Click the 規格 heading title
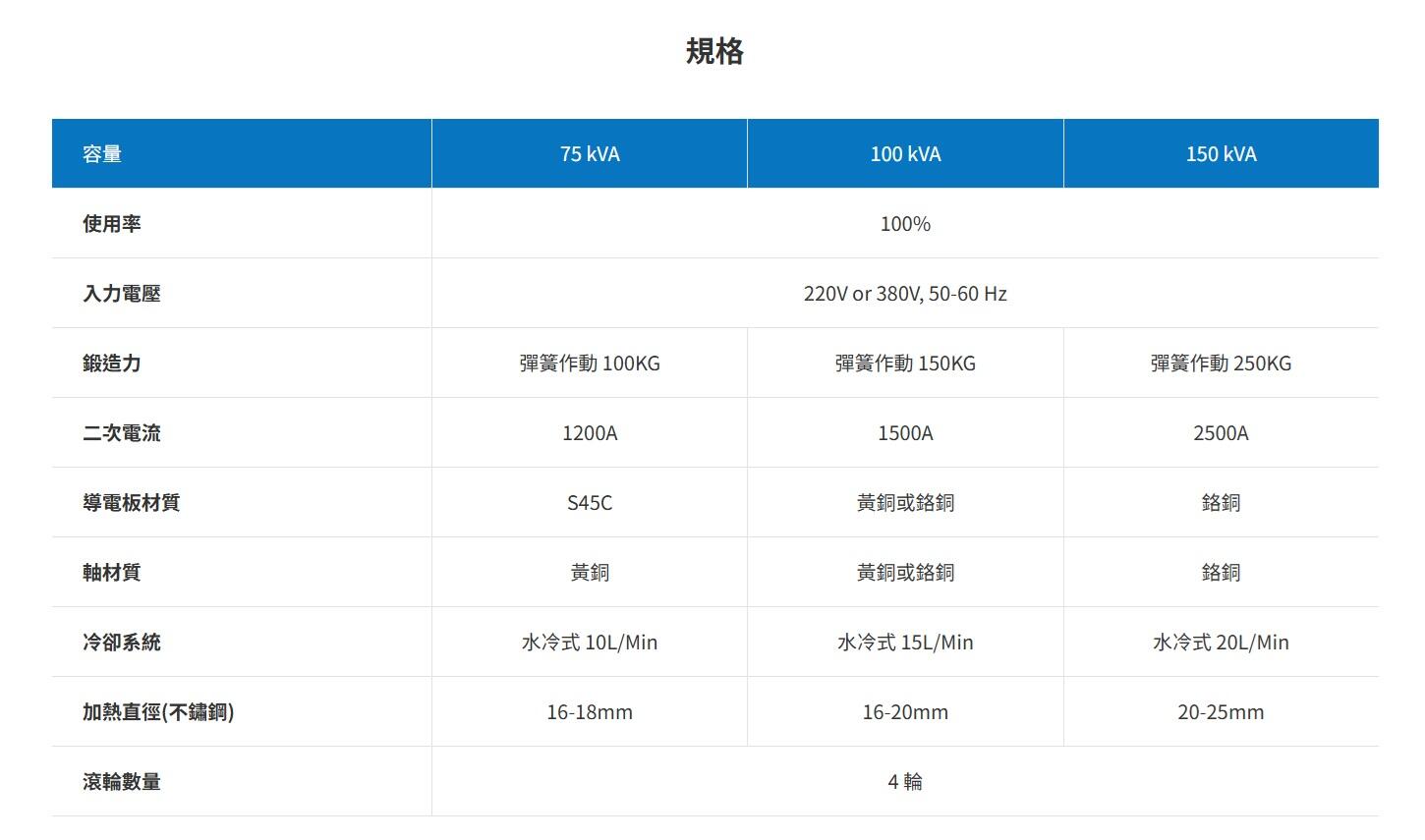This screenshot has width=1425, height=840. click(714, 51)
